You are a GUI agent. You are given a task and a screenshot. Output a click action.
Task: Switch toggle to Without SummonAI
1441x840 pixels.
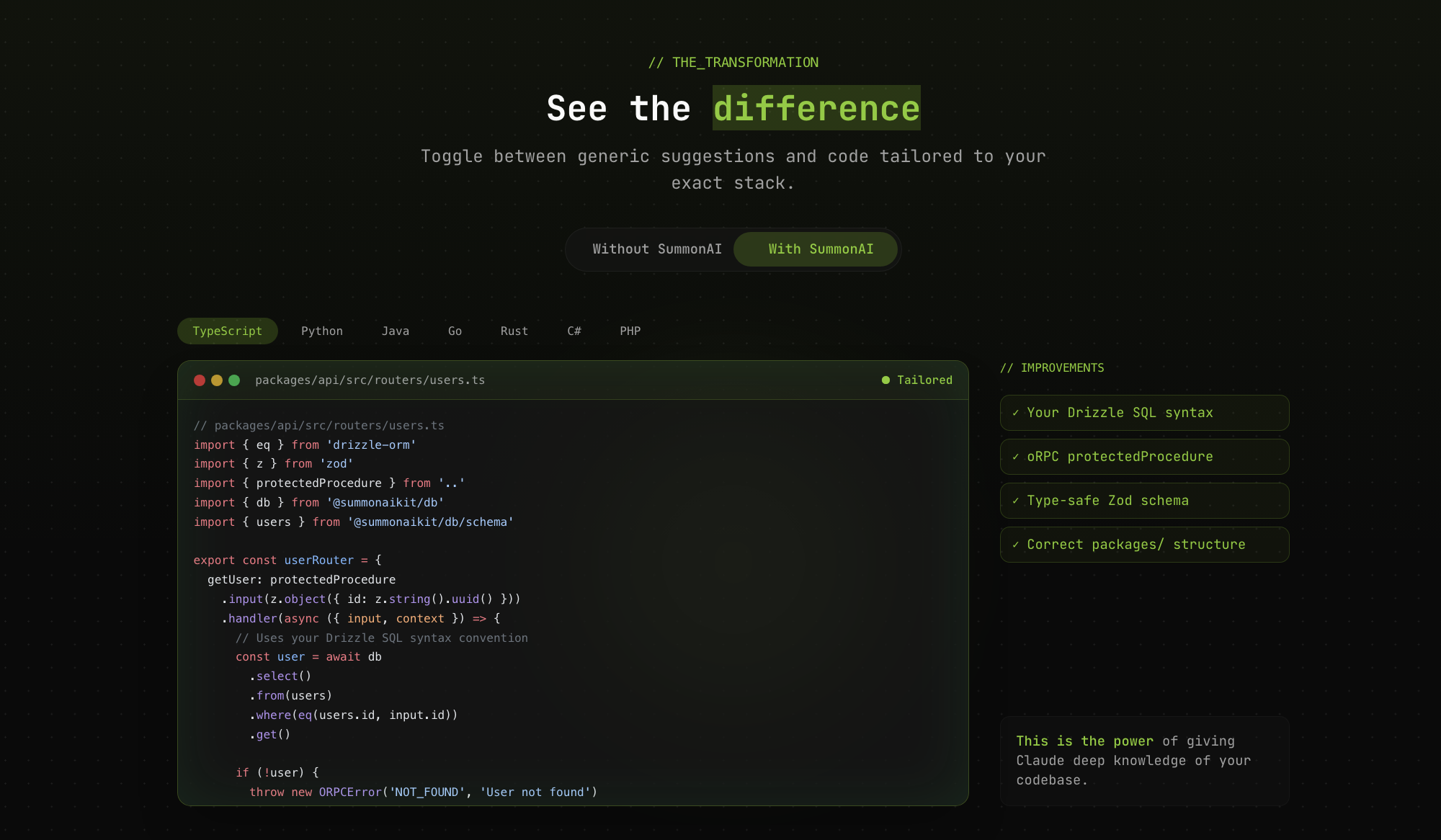pos(656,249)
